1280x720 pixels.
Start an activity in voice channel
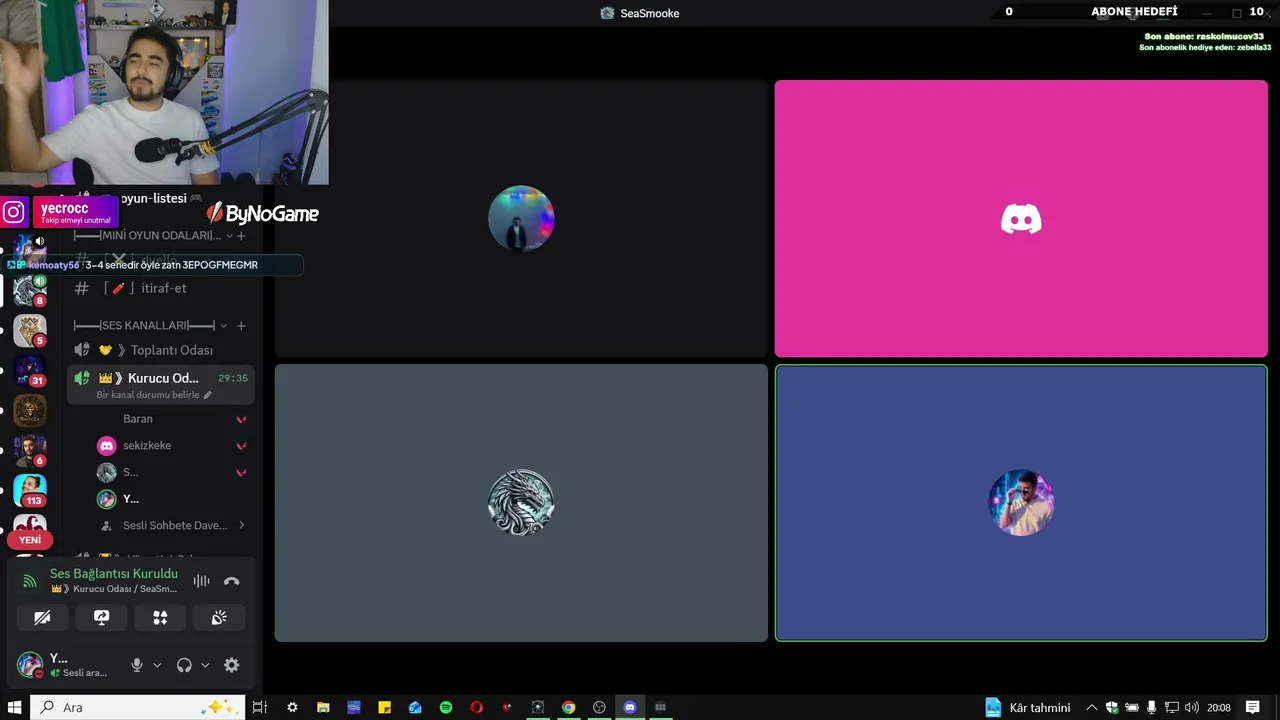click(160, 618)
